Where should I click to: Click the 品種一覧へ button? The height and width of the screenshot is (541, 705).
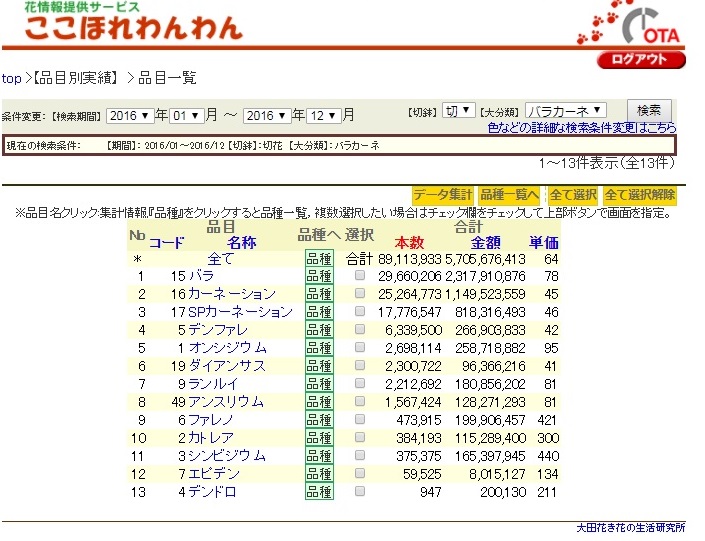509,195
